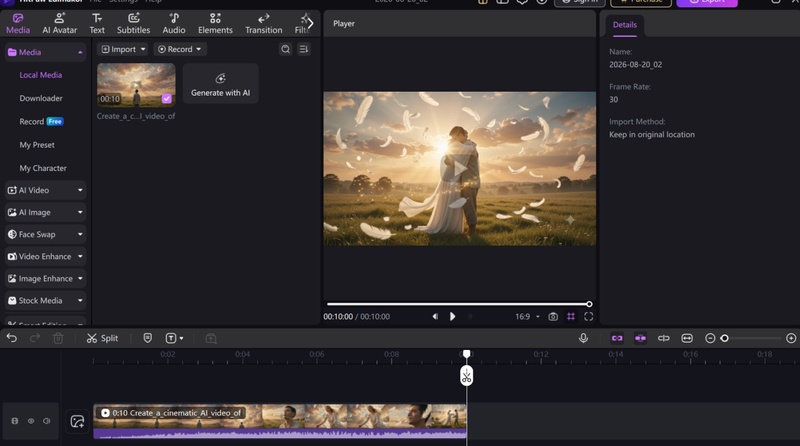Click the greyed AI tool icon in timeline toolbar
Image resolution: width=800 pixels, height=446 pixels.
(211, 338)
